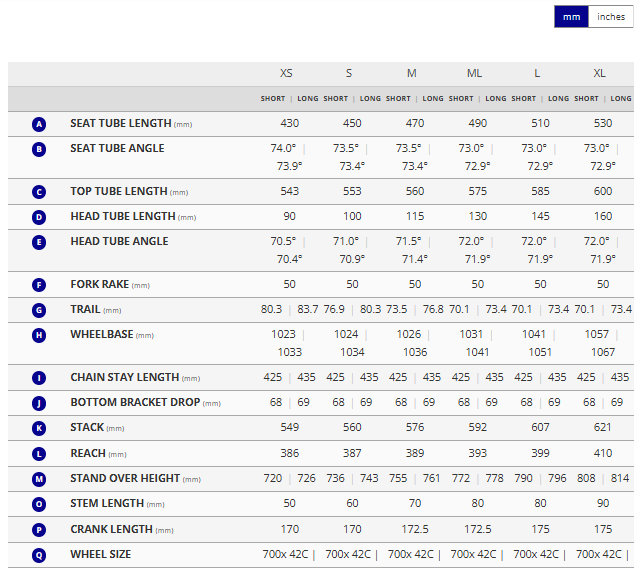
Task: Click the XS size column header
Action: pyautogui.click(x=286, y=74)
